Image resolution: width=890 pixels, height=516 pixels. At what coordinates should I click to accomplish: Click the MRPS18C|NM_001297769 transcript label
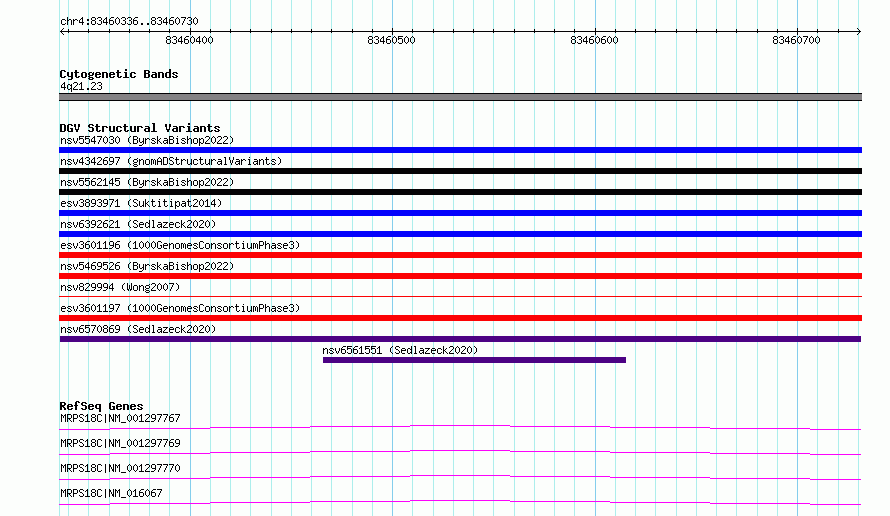pyautogui.click(x=120, y=443)
